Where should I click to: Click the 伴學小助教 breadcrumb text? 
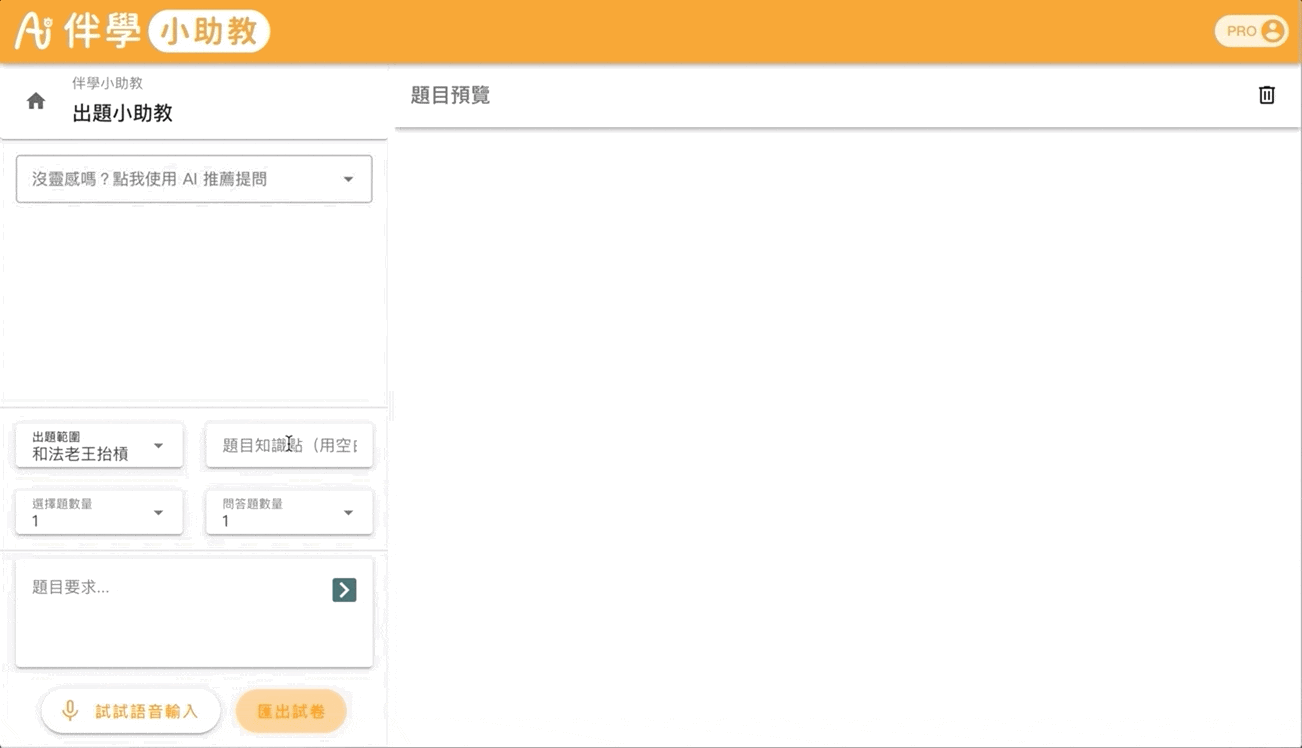tap(107, 83)
